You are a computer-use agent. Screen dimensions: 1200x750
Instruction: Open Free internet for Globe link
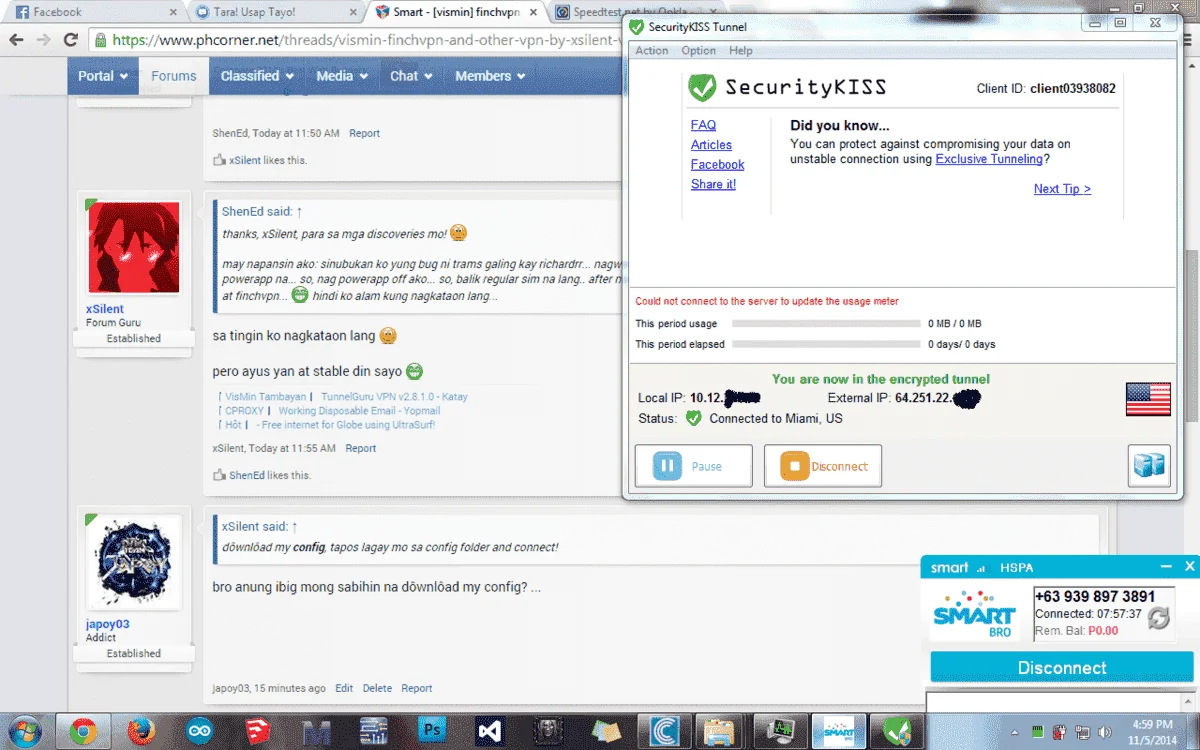[348, 425]
